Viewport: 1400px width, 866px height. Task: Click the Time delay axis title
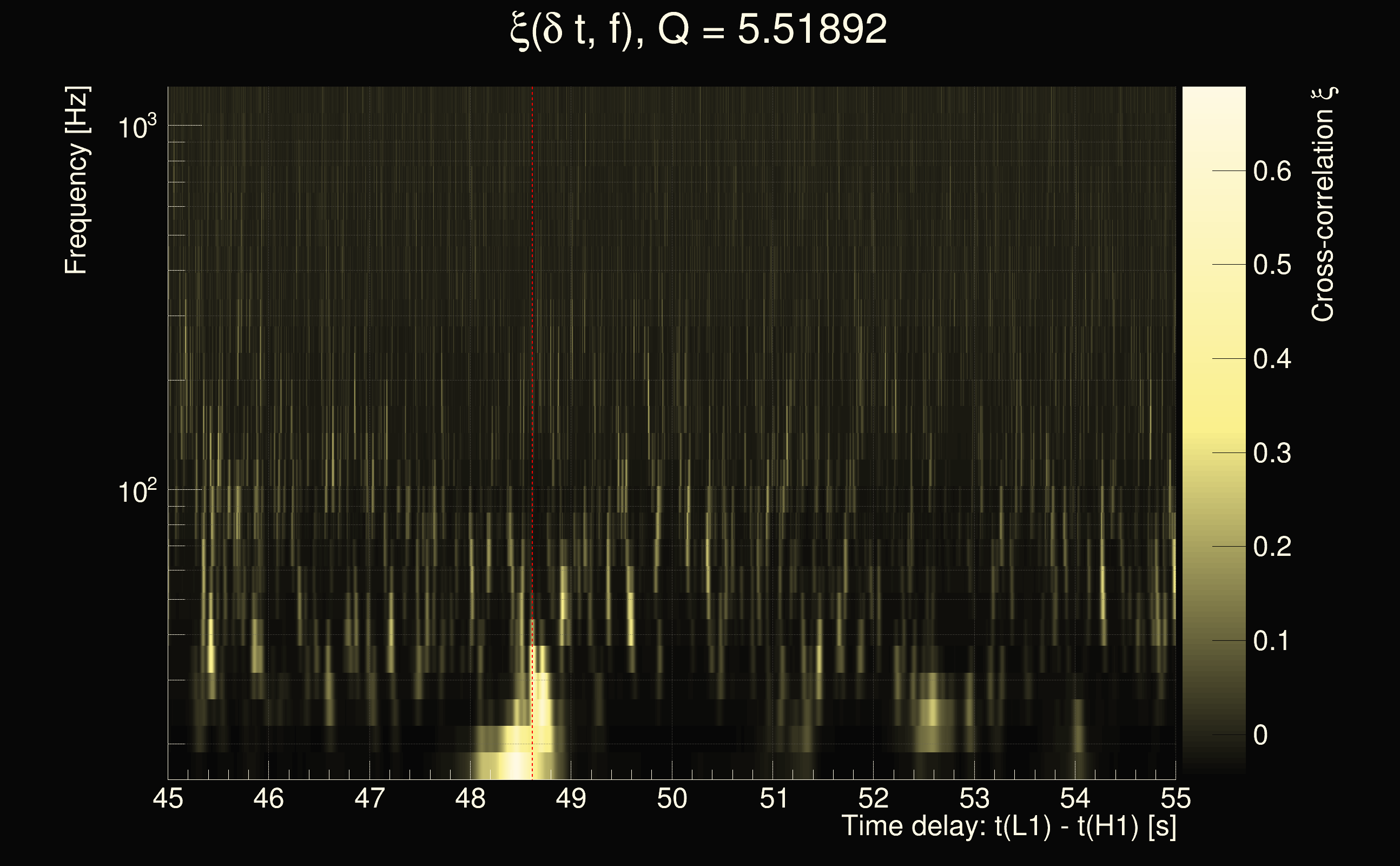(1008, 826)
